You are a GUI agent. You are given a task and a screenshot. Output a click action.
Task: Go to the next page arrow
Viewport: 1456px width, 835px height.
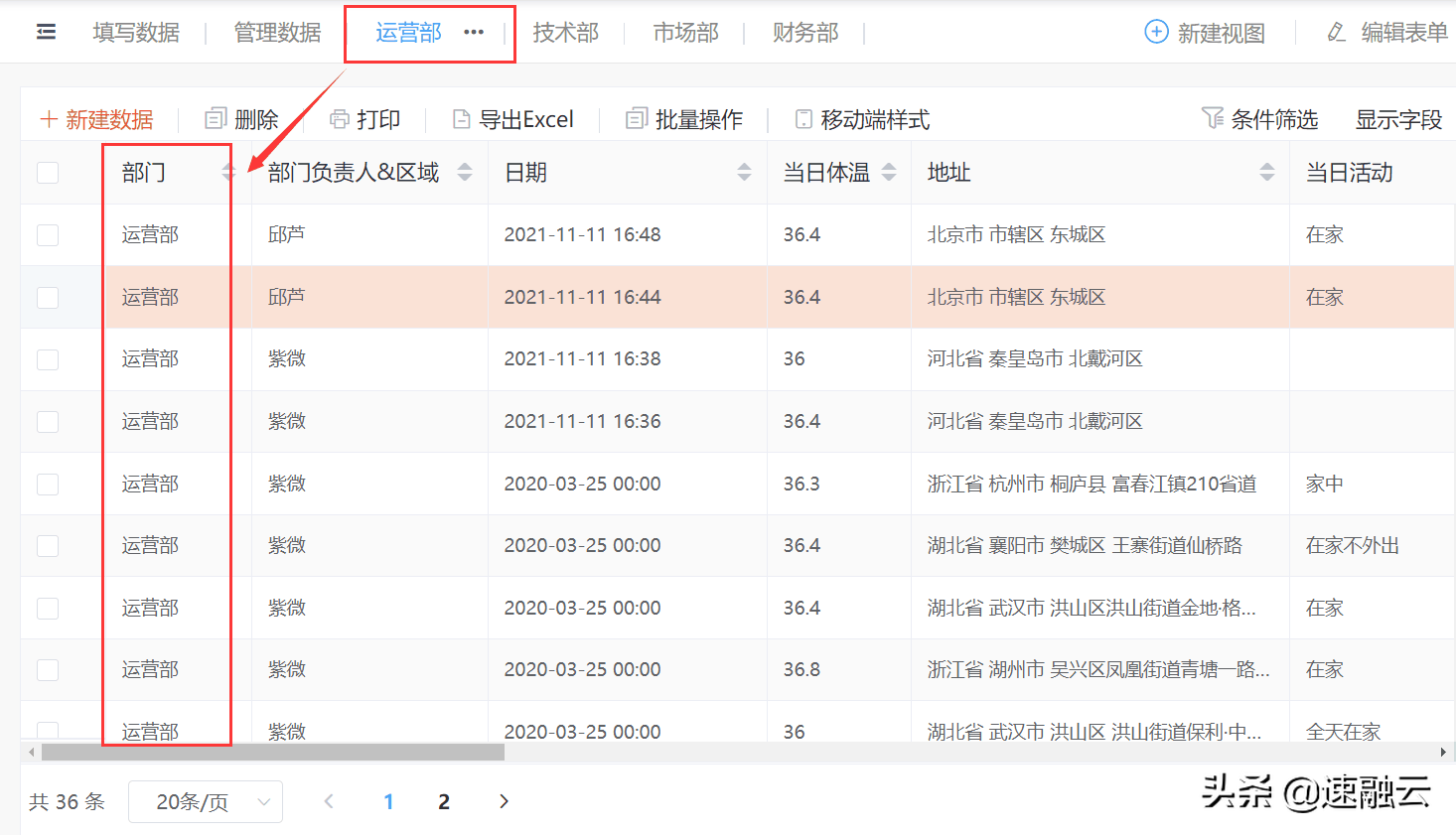pyautogui.click(x=504, y=801)
